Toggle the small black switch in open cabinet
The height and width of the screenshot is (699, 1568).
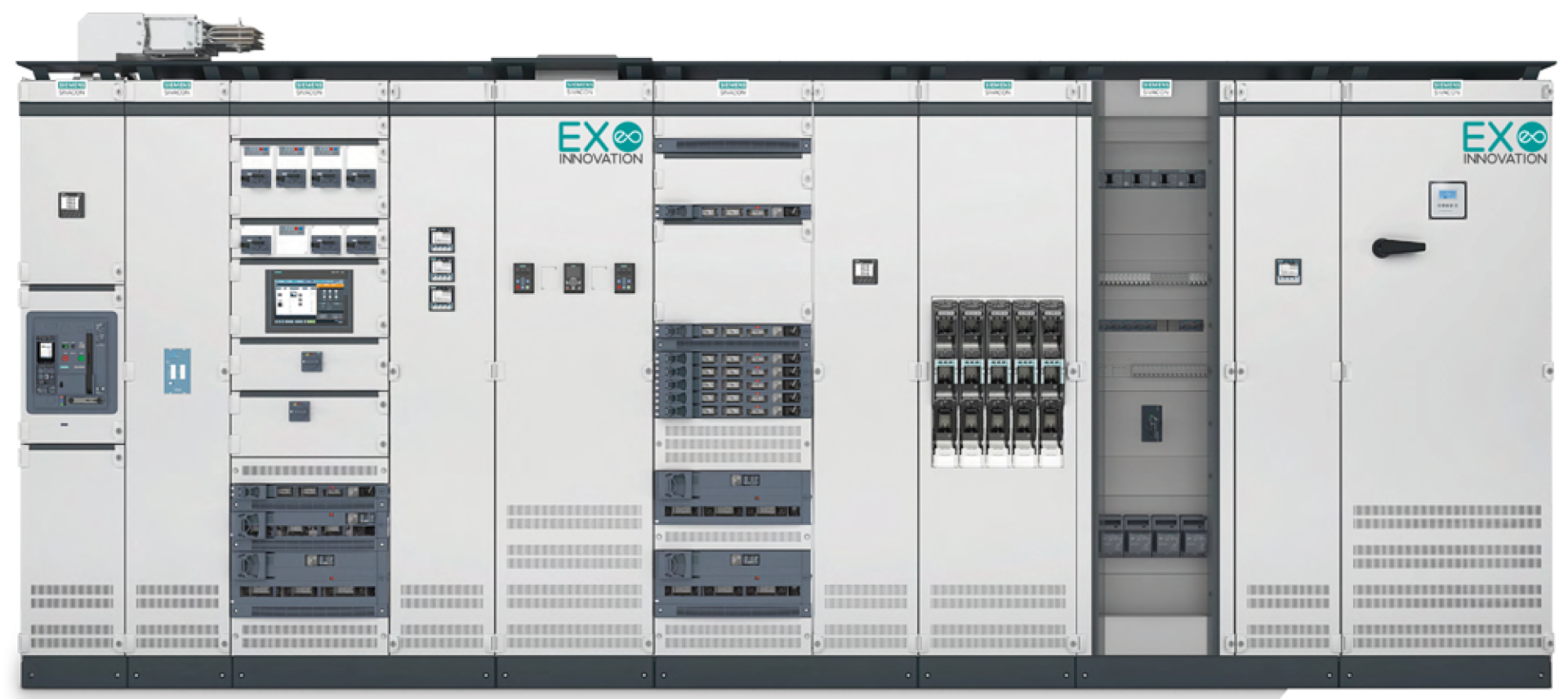coord(1151,422)
